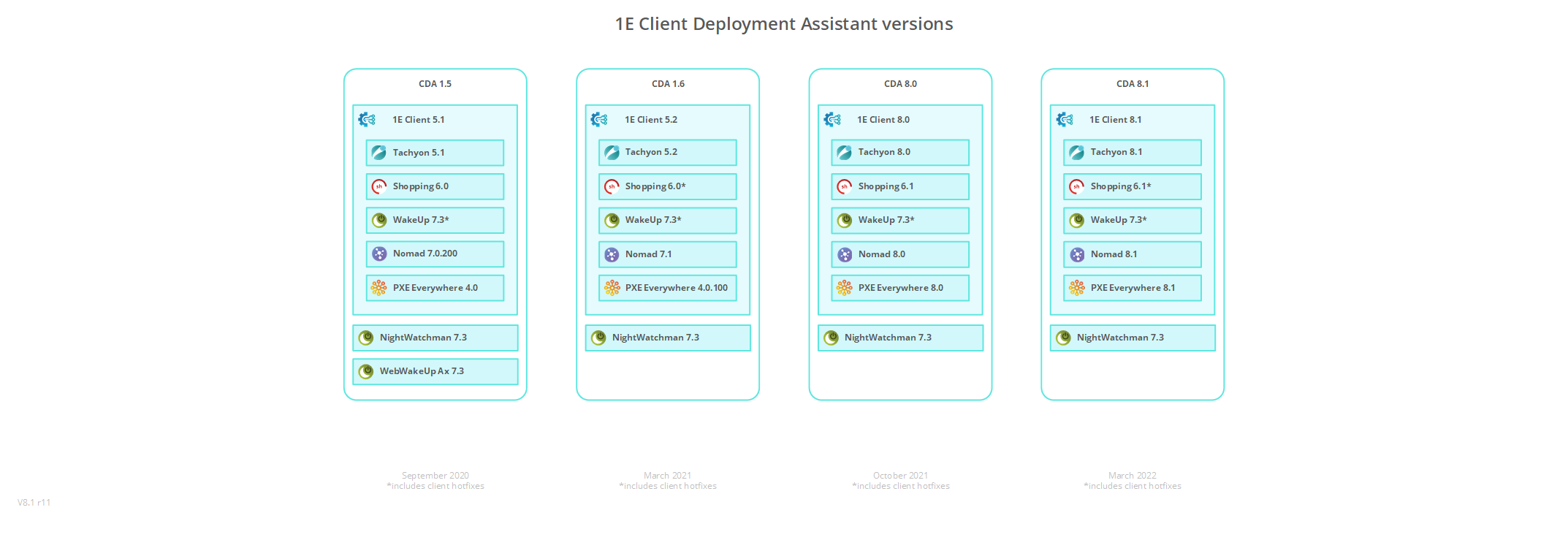Click the NightWatchman 7.3 icon in CDA 8.1
The width and height of the screenshot is (1568, 540).
pyautogui.click(x=1063, y=338)
